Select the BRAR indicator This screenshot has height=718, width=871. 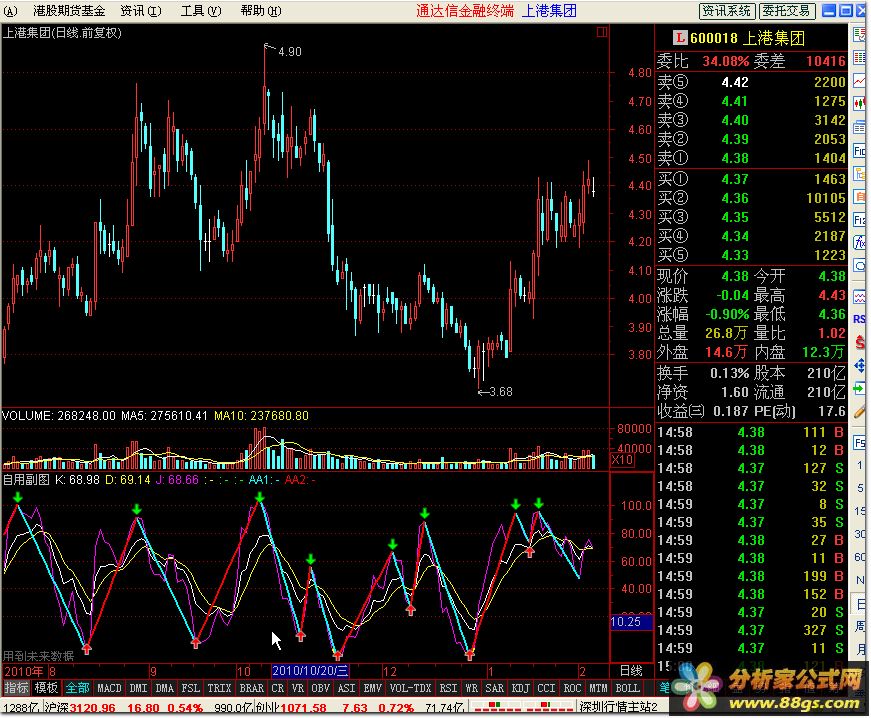(x=252, y=688)
